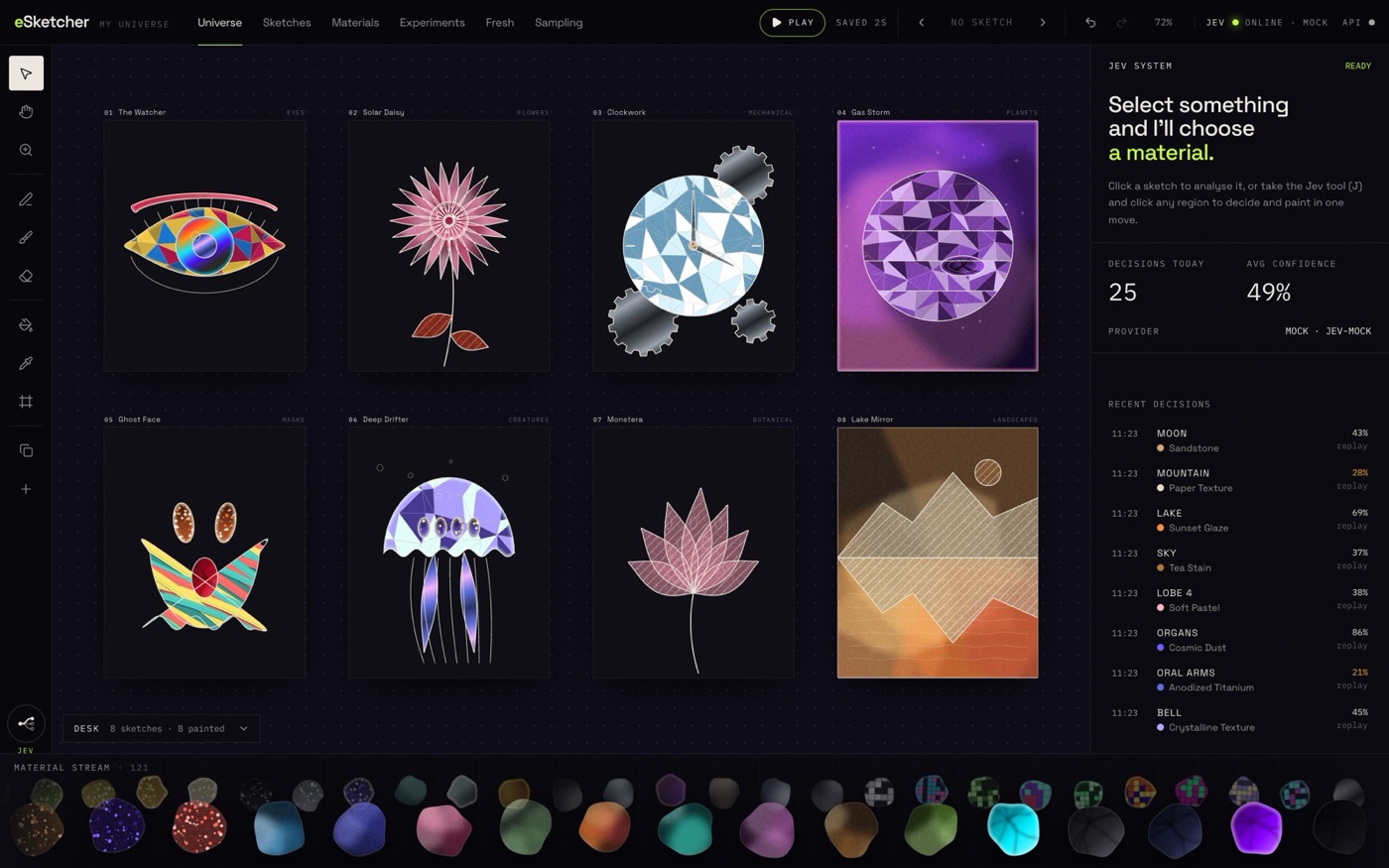Click the duplicate copy icon
This screenshot has height=868, width=1389.
pyautogui.click(x=26, y=450)
